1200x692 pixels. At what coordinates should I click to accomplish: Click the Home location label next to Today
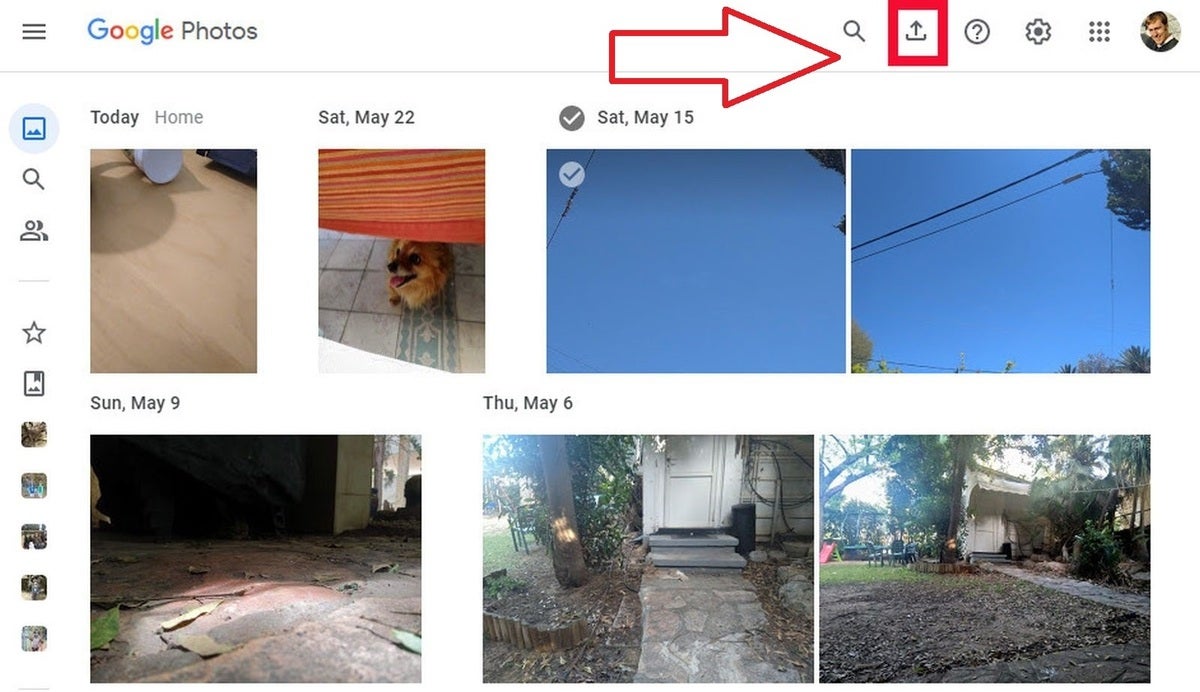coord(179,117)
